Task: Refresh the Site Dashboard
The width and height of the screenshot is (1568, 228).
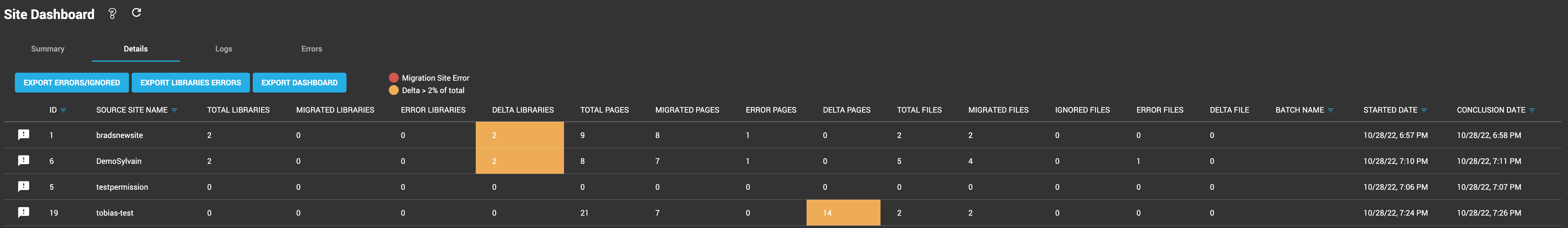Action: pyautogui.click(x=136, y=12)
